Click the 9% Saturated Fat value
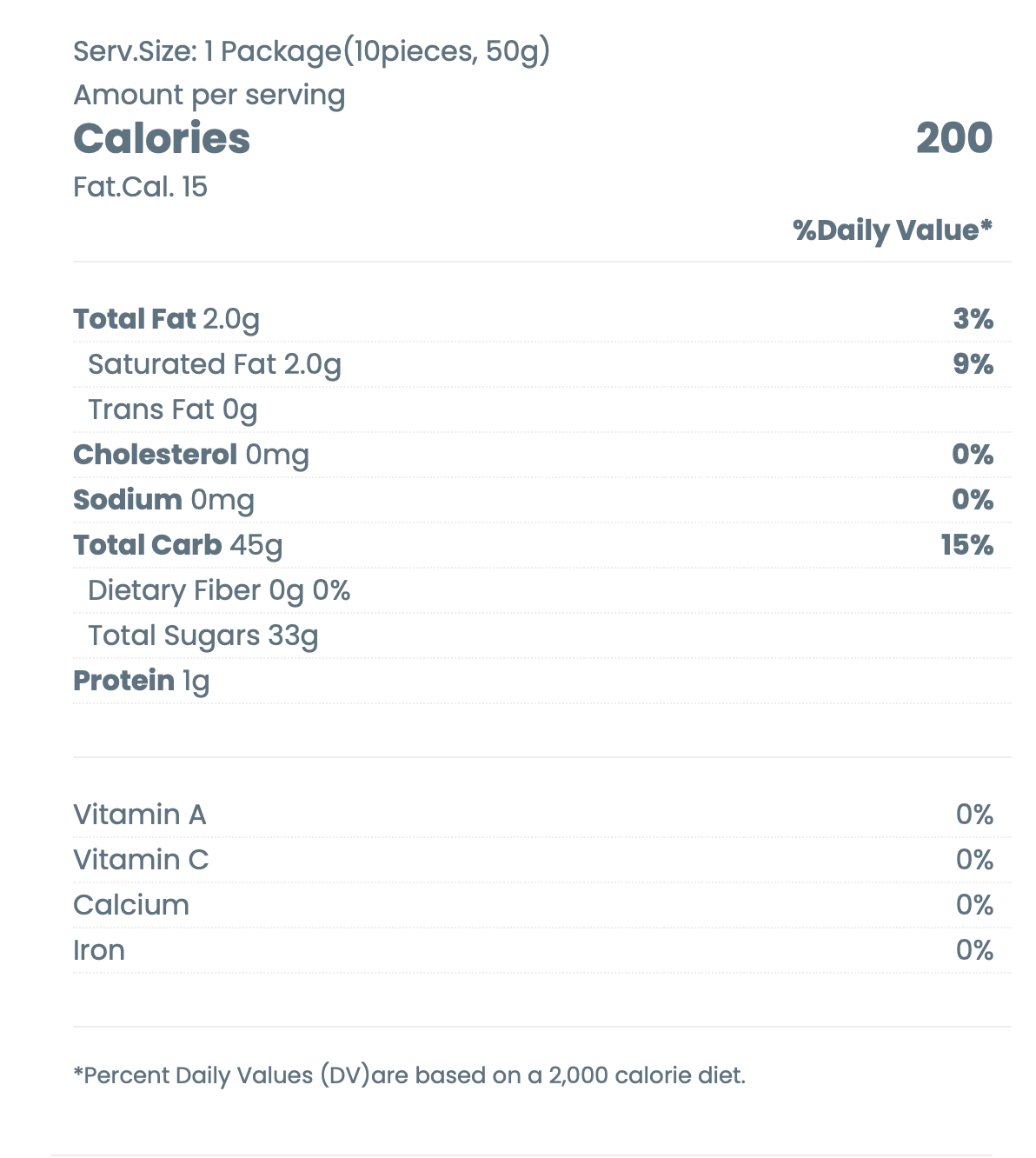 [x=973, y=364]
